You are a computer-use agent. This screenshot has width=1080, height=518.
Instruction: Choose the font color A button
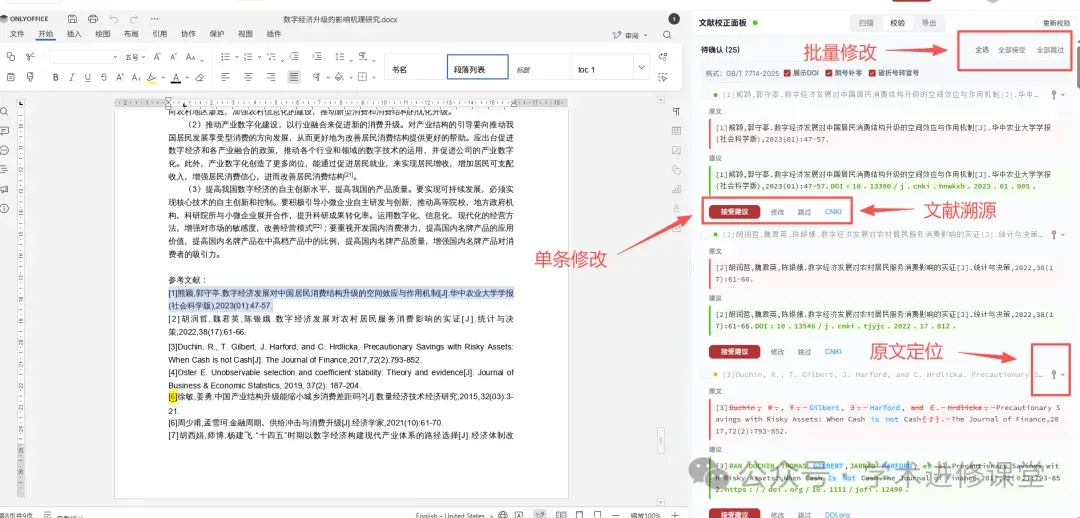point(176,77)
